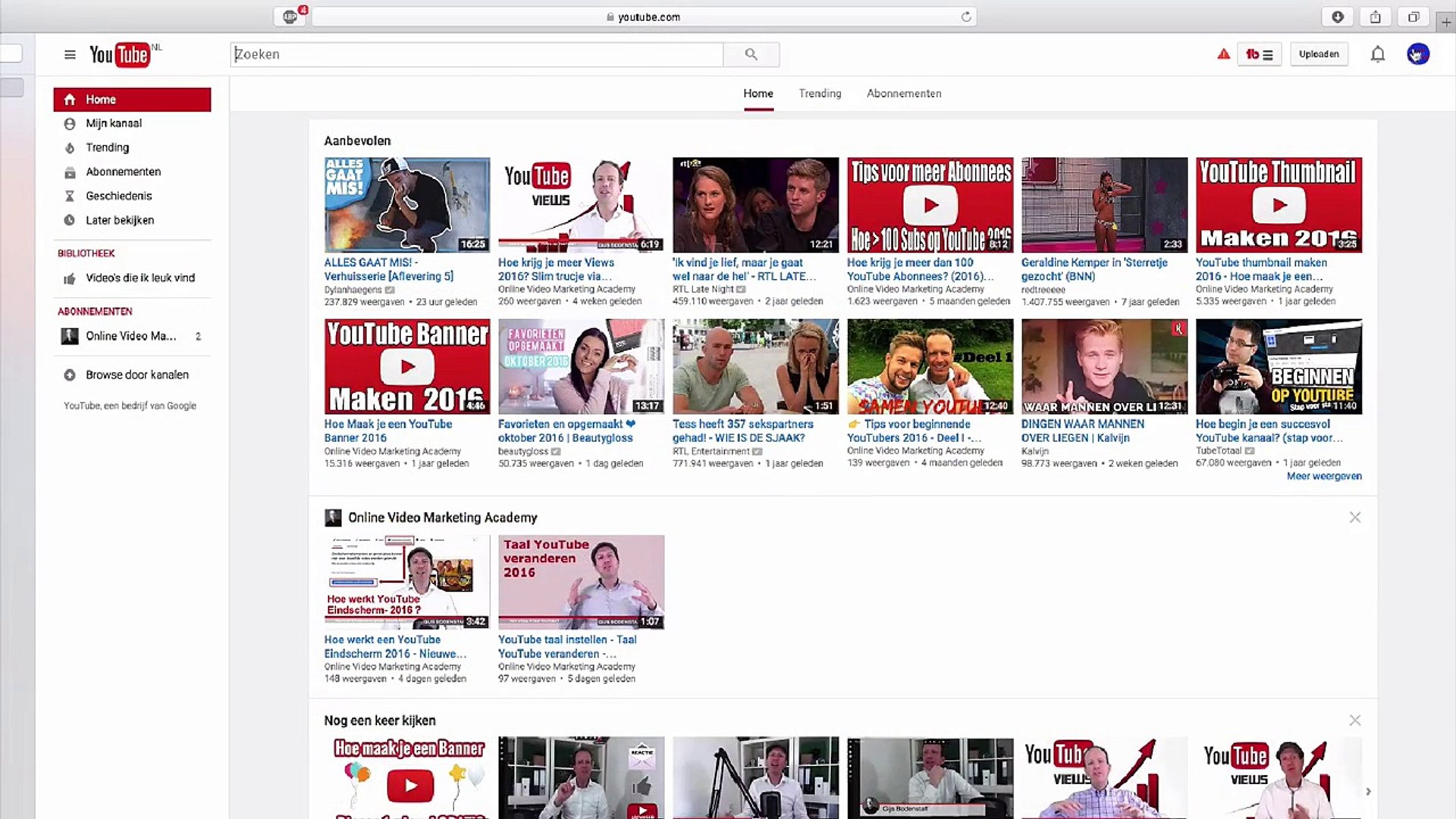Viewport: 1456px width, 819px height.
Task: Open the ABONNEMENTEN heading link
Action: [95, 312]
